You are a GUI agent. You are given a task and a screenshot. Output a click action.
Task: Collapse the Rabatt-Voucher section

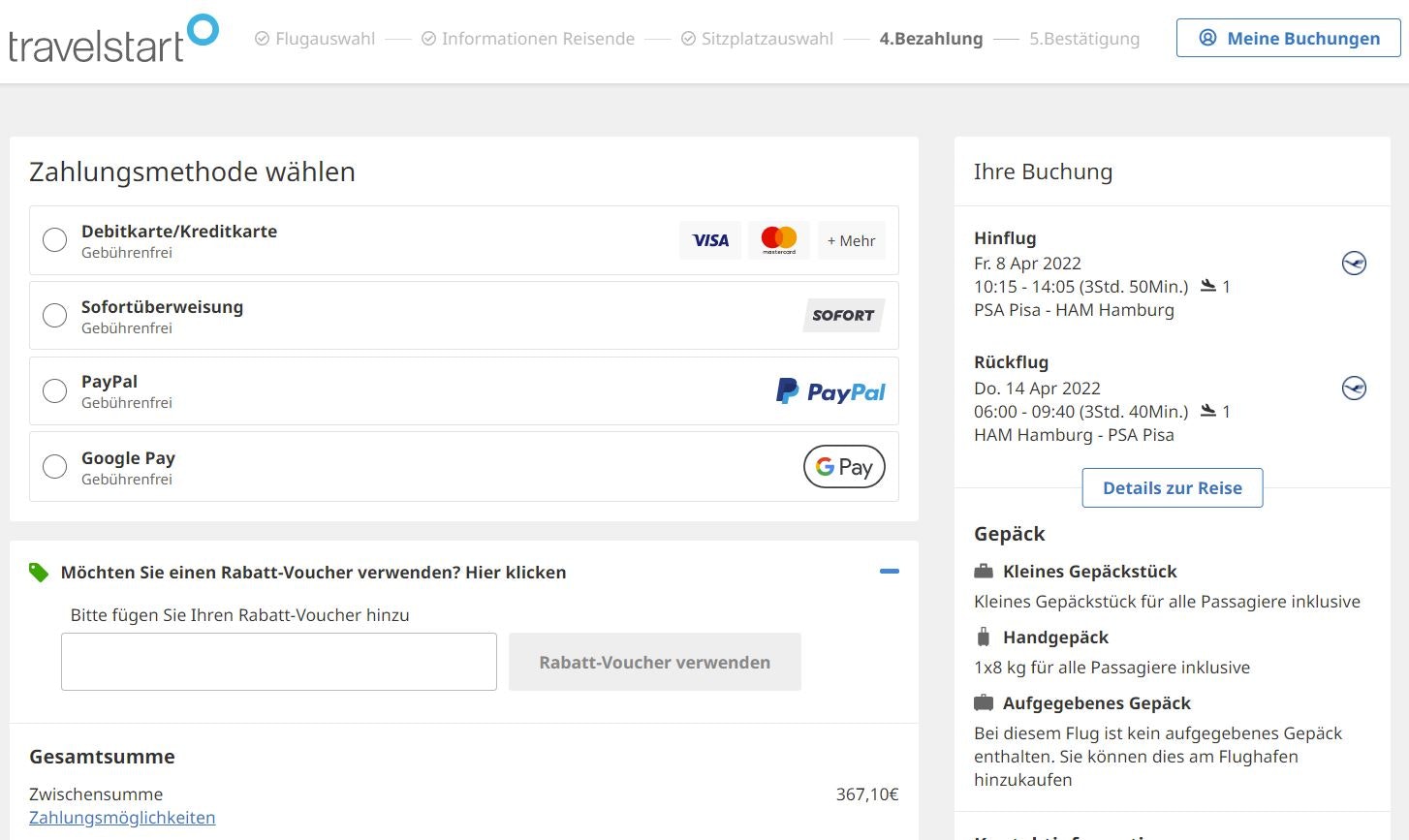pyautogui.click(x=890, y=572)
